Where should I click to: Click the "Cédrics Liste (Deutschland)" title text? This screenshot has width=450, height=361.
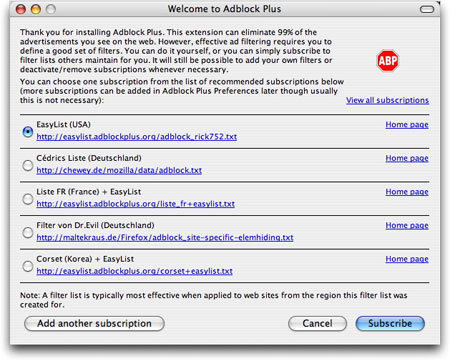(89, 158)
